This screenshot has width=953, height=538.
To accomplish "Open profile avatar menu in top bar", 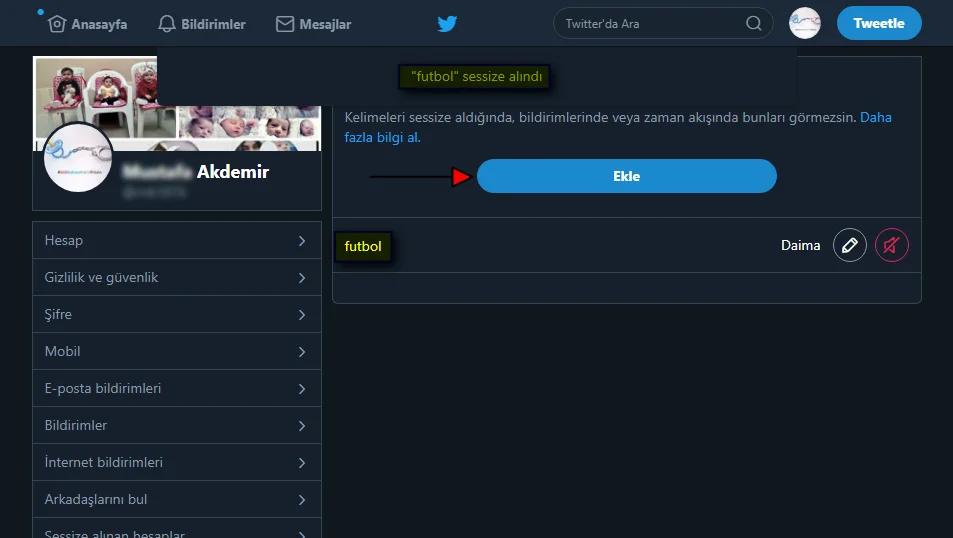I will 804,23.
